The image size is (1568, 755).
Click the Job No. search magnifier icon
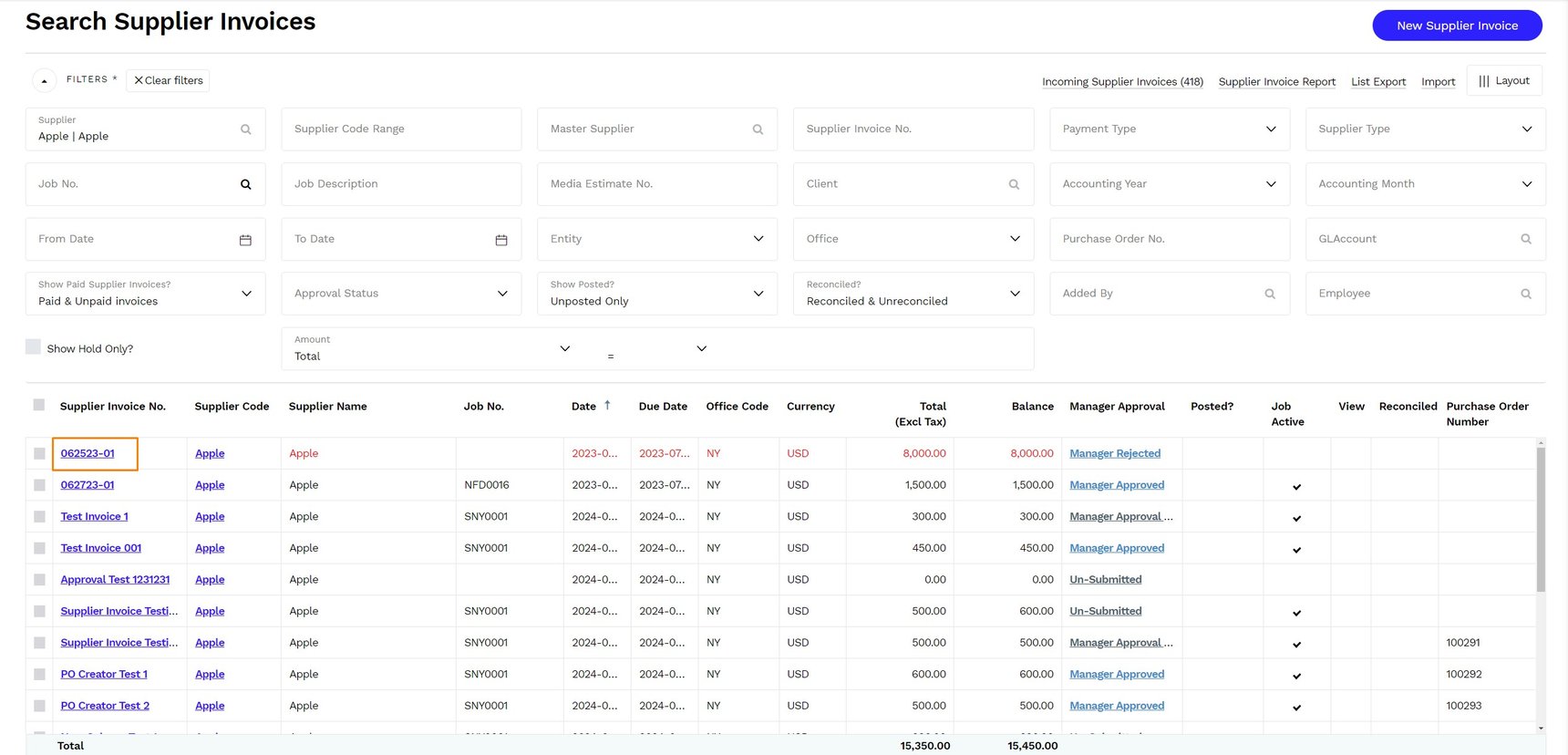click(x=245, y=184)
